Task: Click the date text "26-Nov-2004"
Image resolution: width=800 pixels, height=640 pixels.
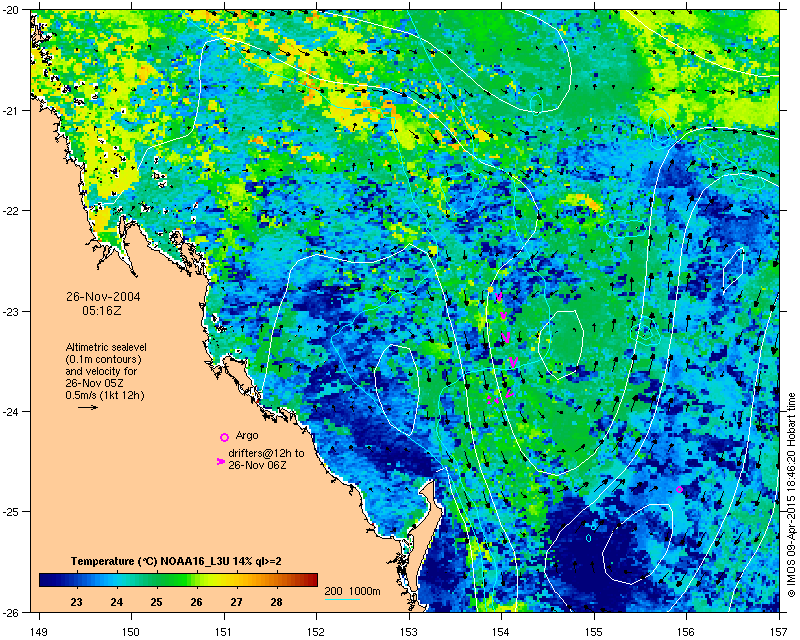Action: tap(104, 297)
